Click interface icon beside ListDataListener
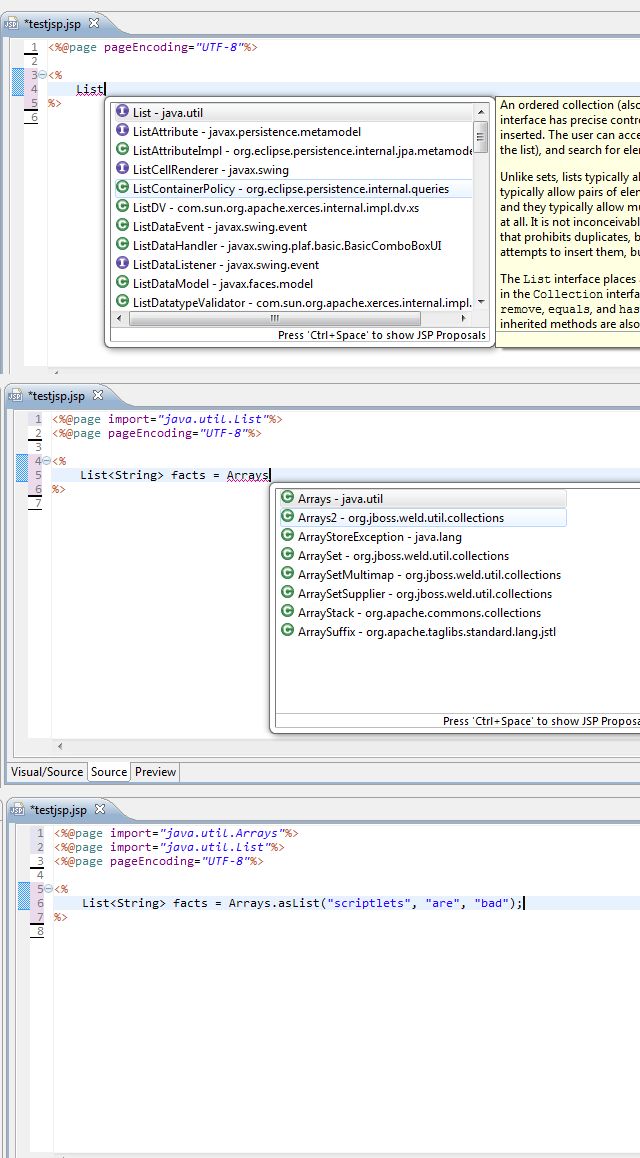Image resolution: width=640 pixels, height=1158 pixels. [x=123, y=264]
